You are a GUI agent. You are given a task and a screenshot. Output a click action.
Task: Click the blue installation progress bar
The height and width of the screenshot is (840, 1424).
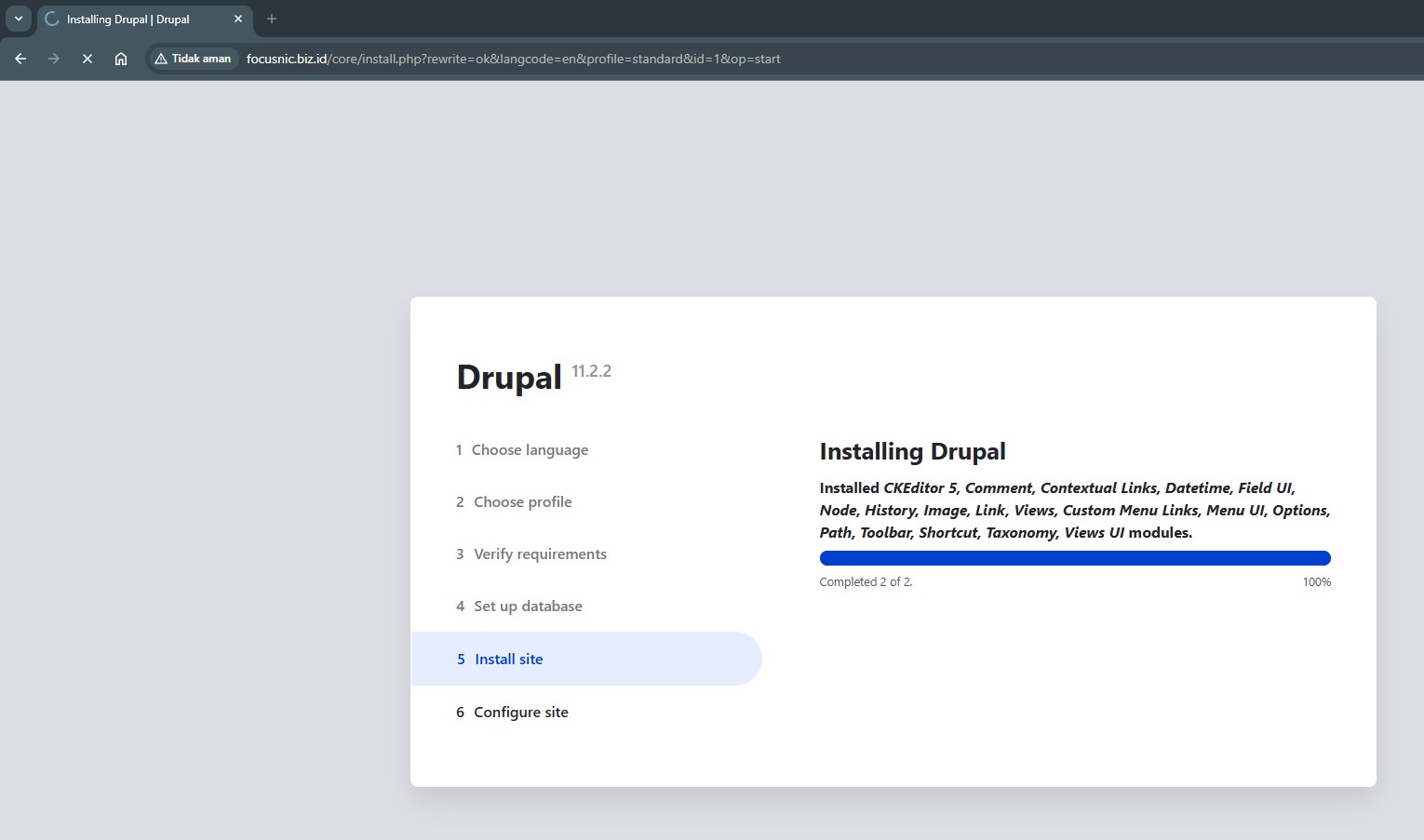point(1074,558)
